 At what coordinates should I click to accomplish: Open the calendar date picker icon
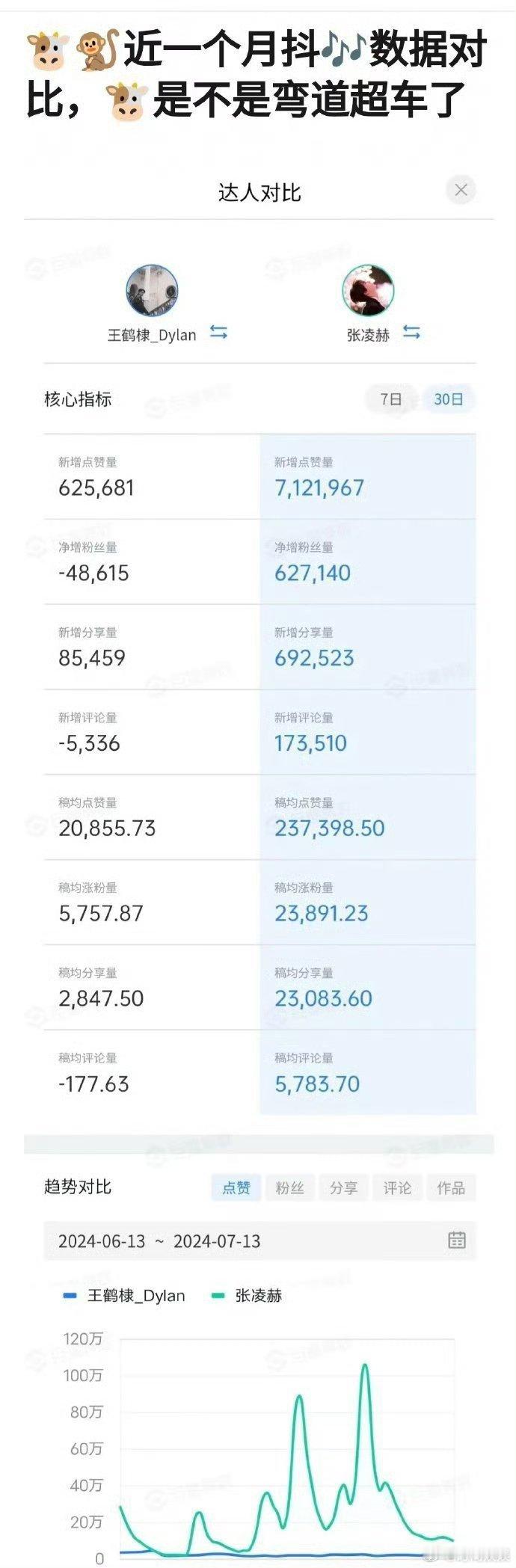click(459, 1240)
